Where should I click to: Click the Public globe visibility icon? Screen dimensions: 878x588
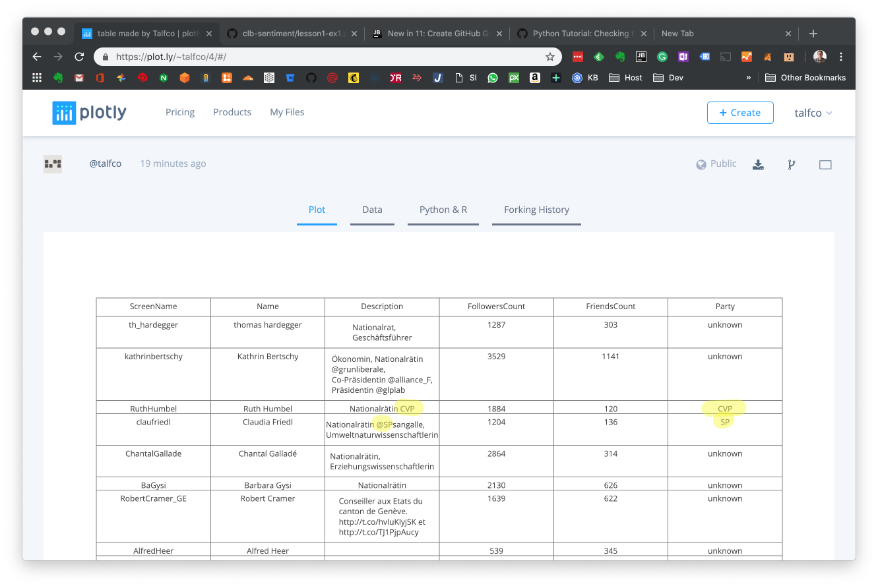(702, 164)
